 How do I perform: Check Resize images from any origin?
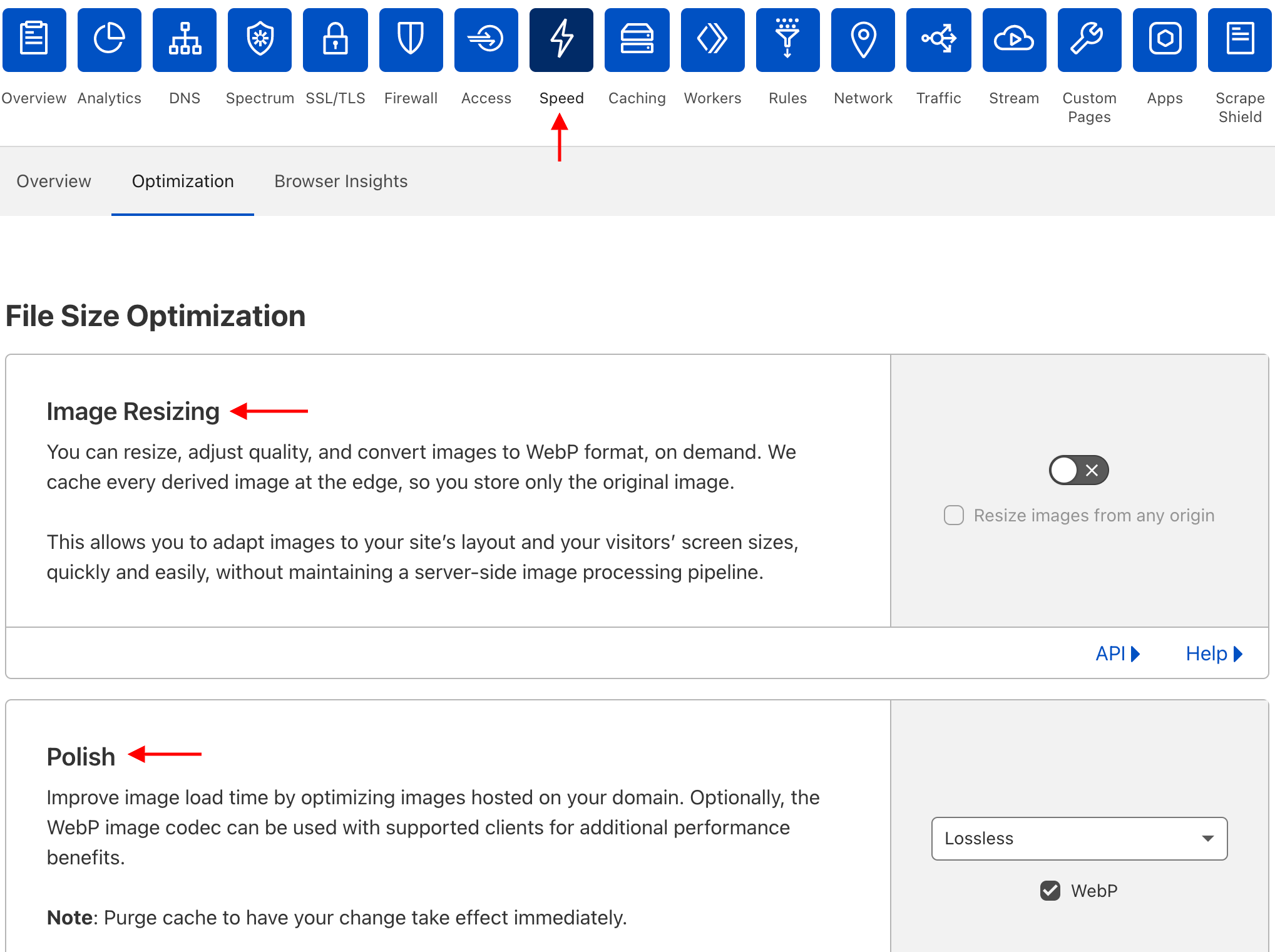(953, 515)
